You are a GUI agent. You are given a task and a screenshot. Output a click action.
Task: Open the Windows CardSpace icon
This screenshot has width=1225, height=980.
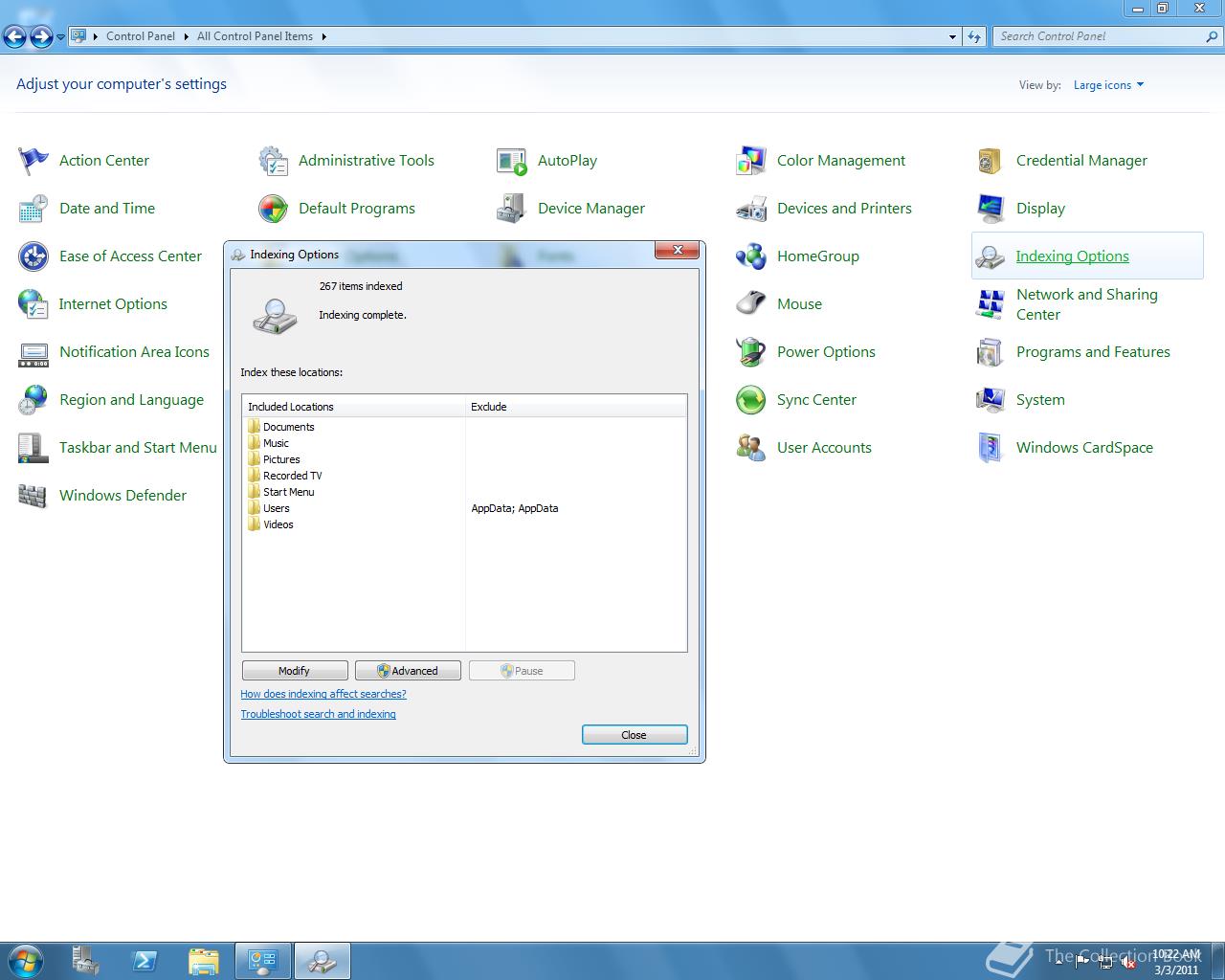coord(991,448)
